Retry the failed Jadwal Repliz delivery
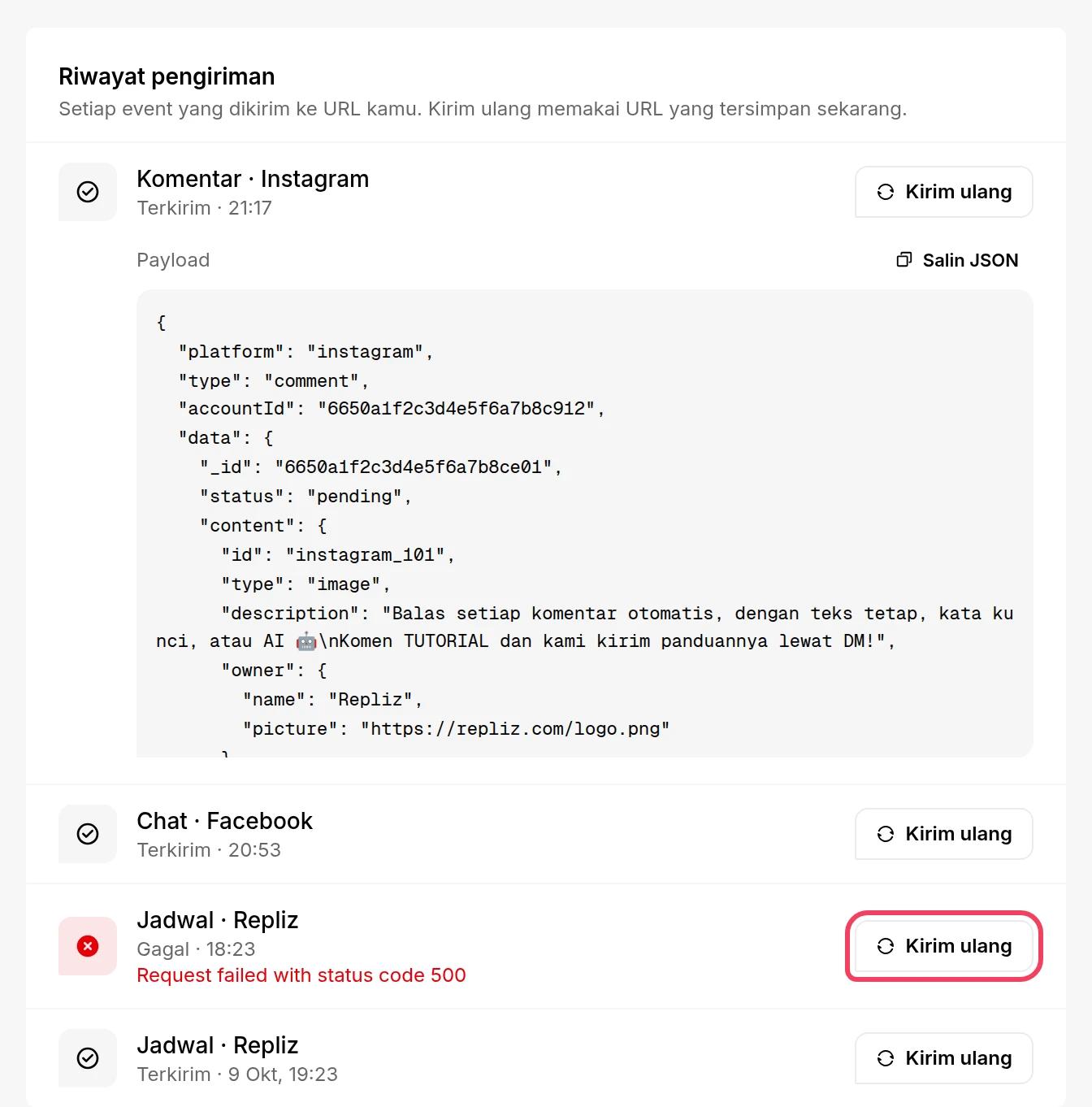1092x1107 pixels. click(x=944, y=946)
